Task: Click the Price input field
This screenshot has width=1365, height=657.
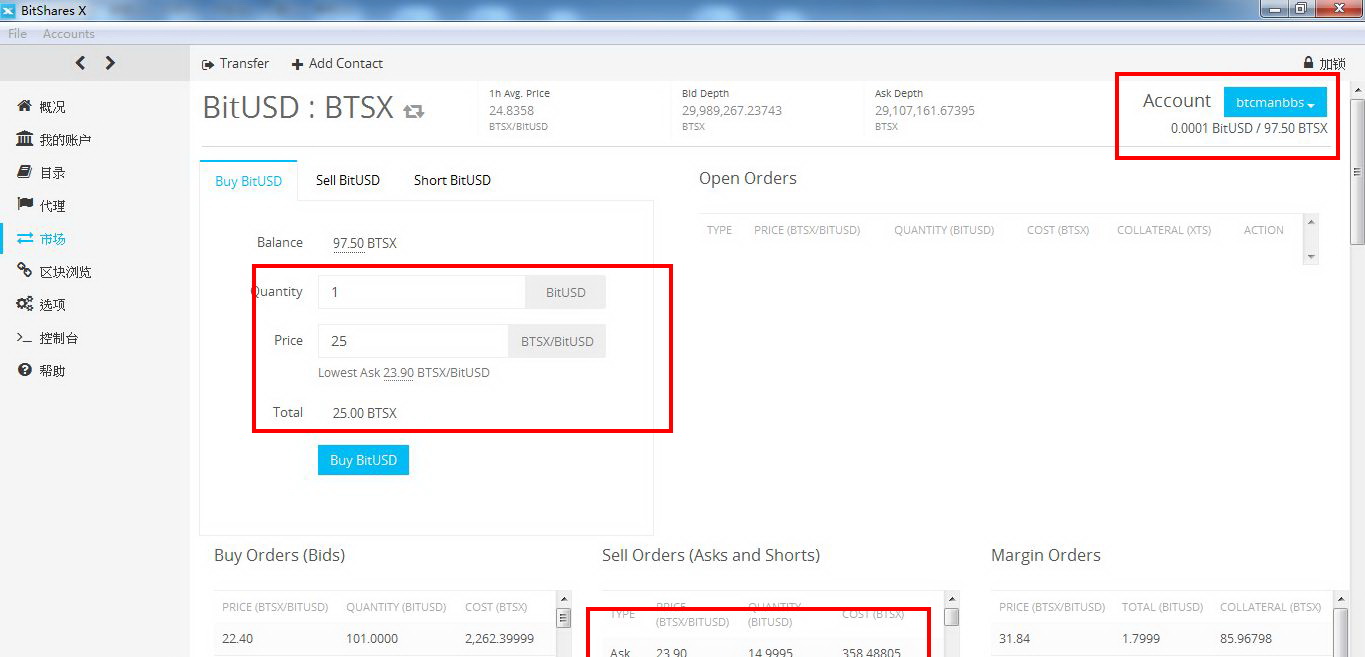Action: (413, 341)
